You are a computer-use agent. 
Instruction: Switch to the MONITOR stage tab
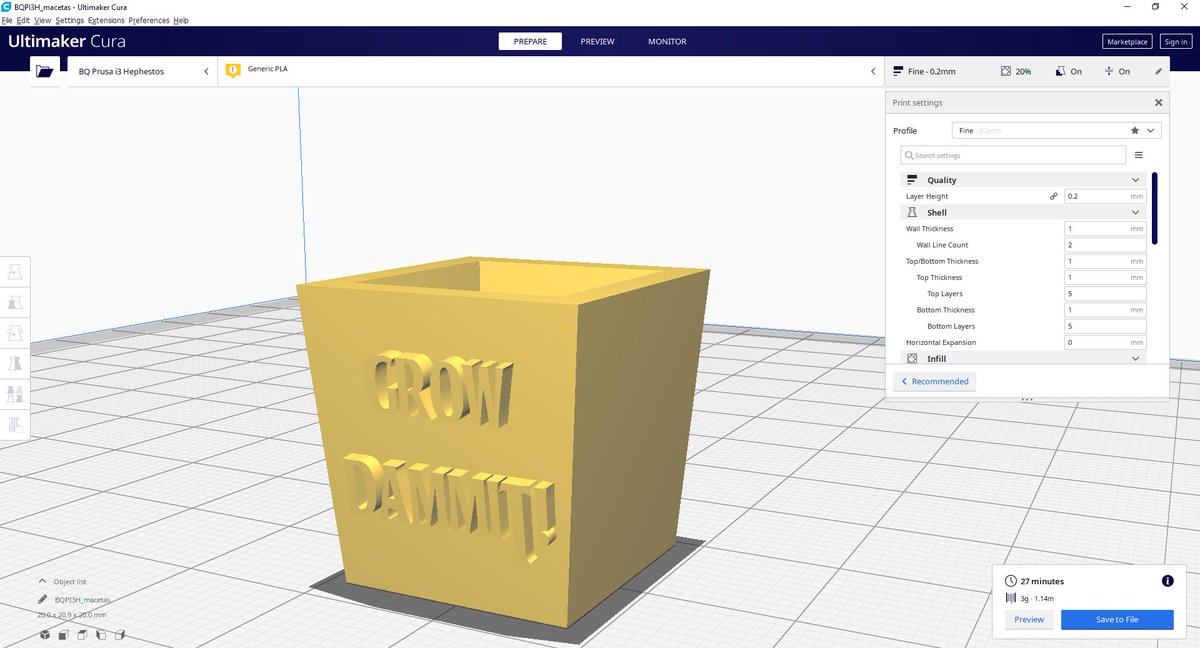point(667,41)
